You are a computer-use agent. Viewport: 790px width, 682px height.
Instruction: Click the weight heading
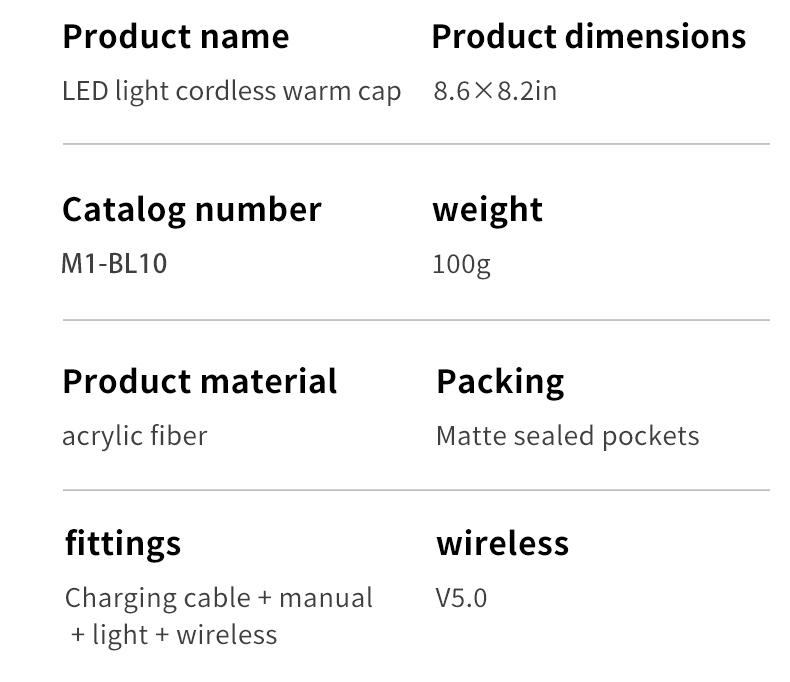click(x=488, y=210)
